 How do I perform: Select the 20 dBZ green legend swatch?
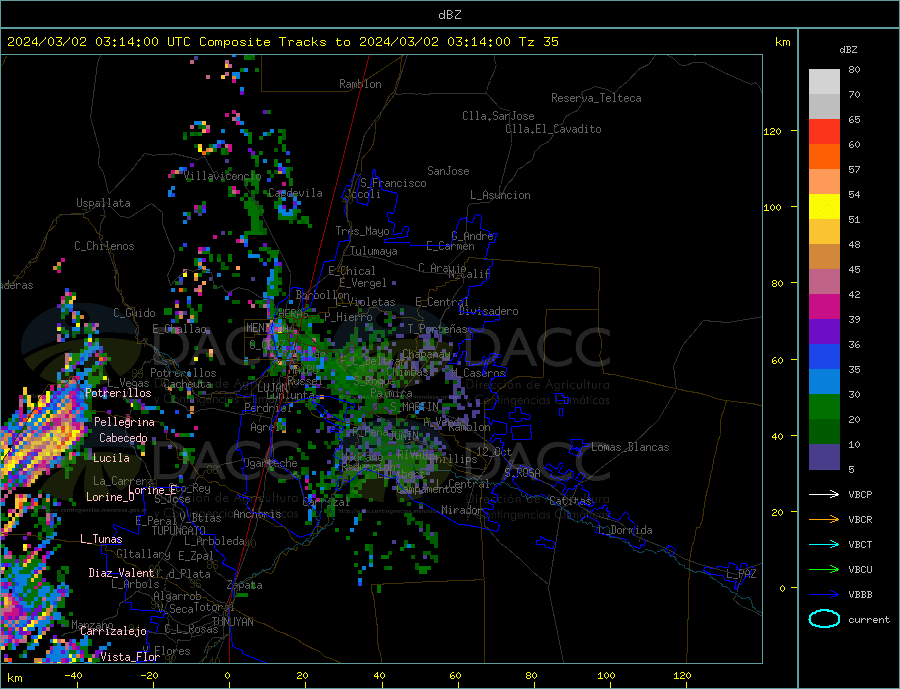(824, 407)
